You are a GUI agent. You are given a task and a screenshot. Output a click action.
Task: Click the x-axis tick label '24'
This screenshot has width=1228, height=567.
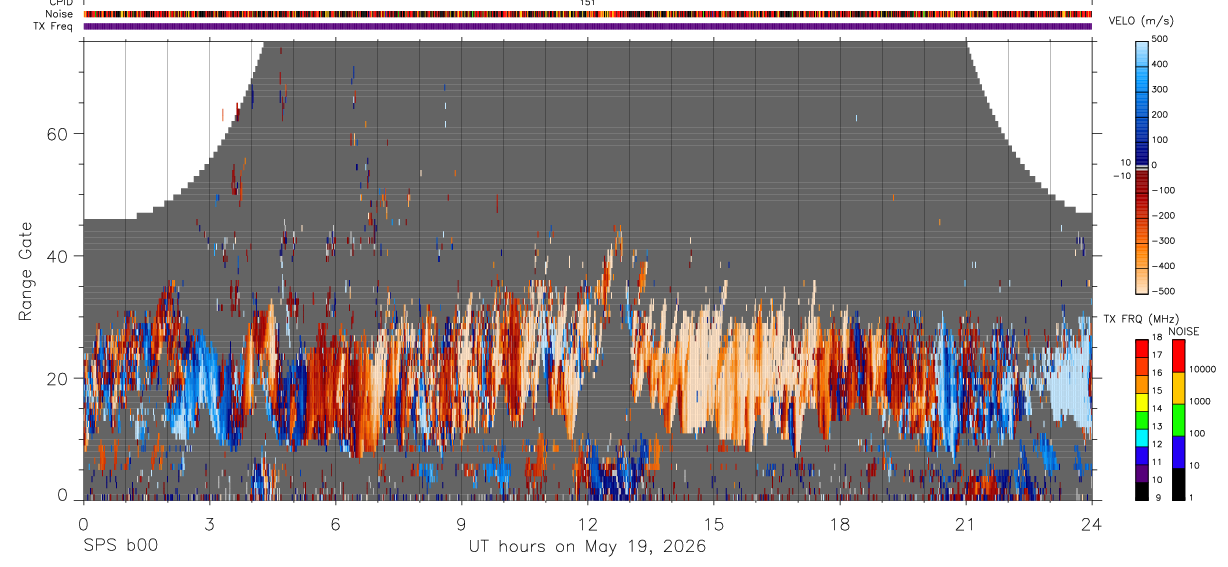pos(1091,524)
